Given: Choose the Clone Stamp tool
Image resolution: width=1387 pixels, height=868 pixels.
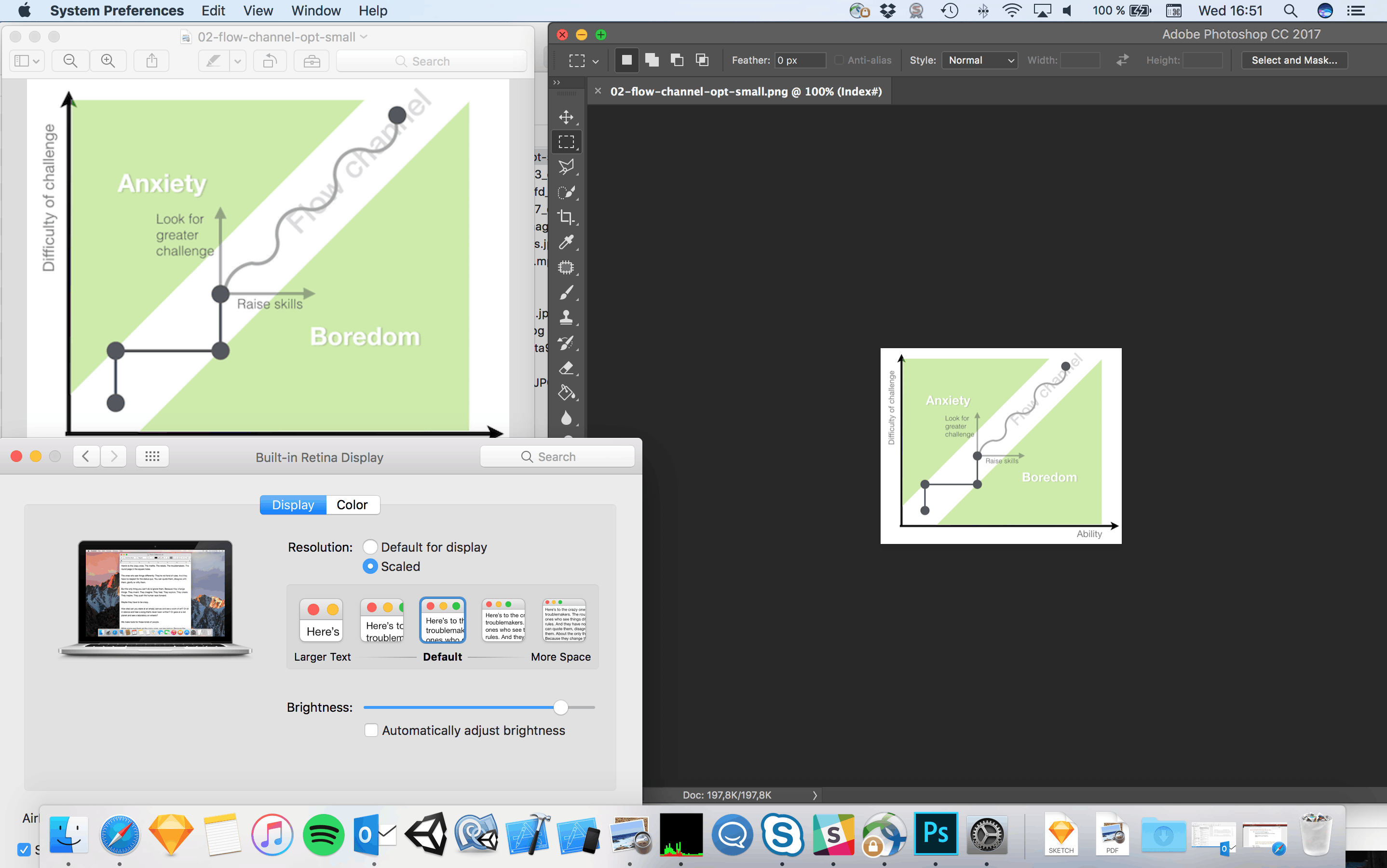Looking at the screenshot, I should tap(566, 317).
